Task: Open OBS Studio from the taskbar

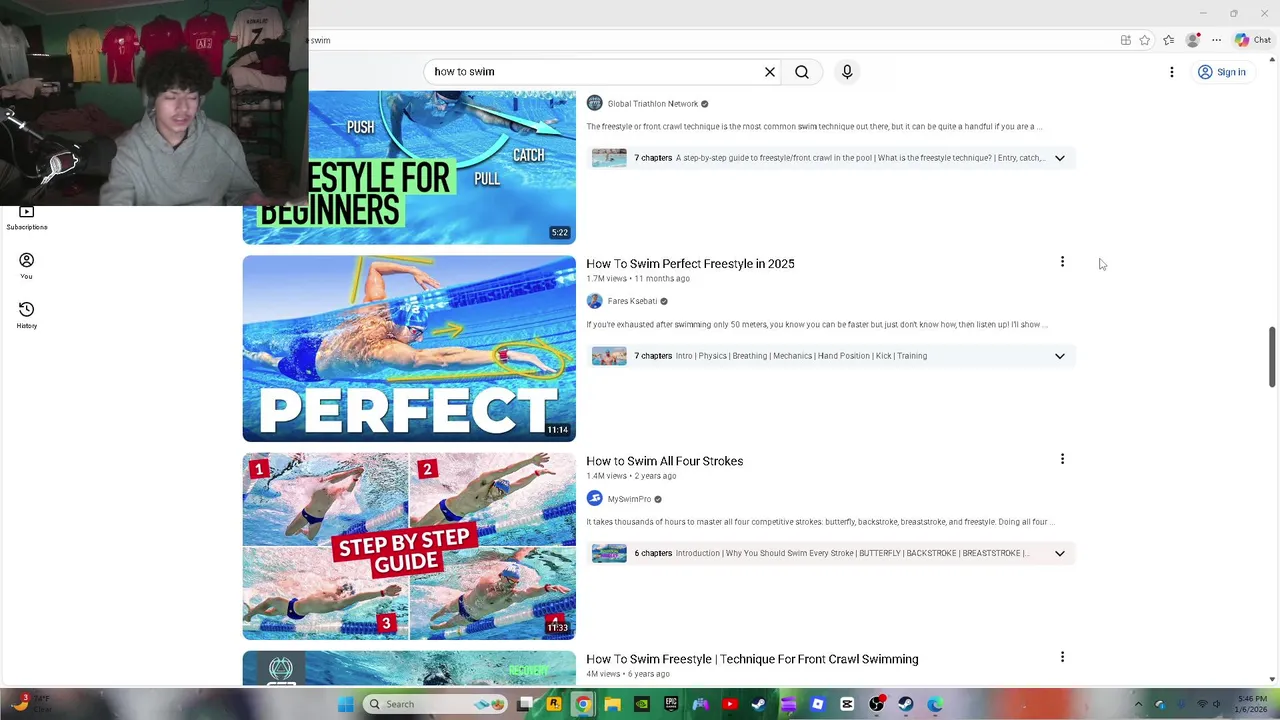Action: (877, 704)
